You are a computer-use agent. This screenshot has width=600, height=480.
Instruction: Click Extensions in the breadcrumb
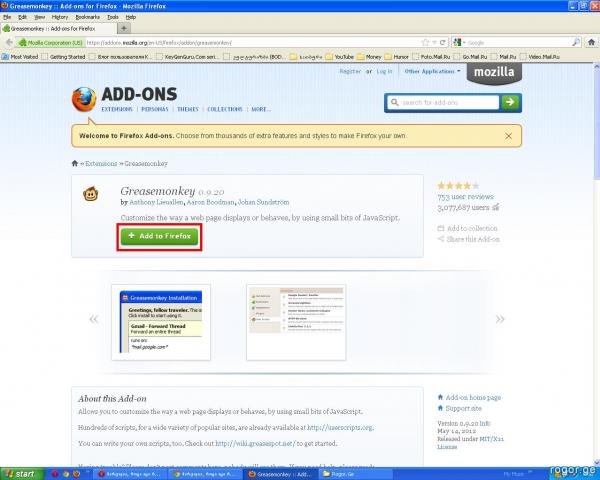pos(101,163)
